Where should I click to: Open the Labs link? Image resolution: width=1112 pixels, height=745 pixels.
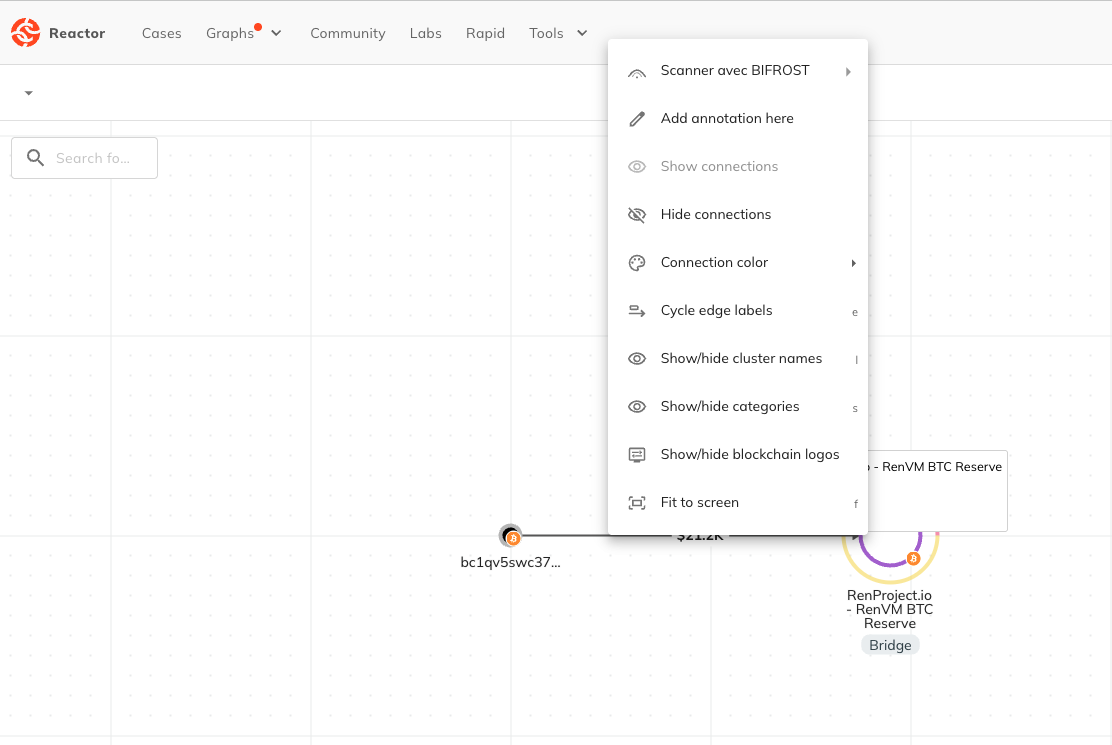tap(426, 33)
